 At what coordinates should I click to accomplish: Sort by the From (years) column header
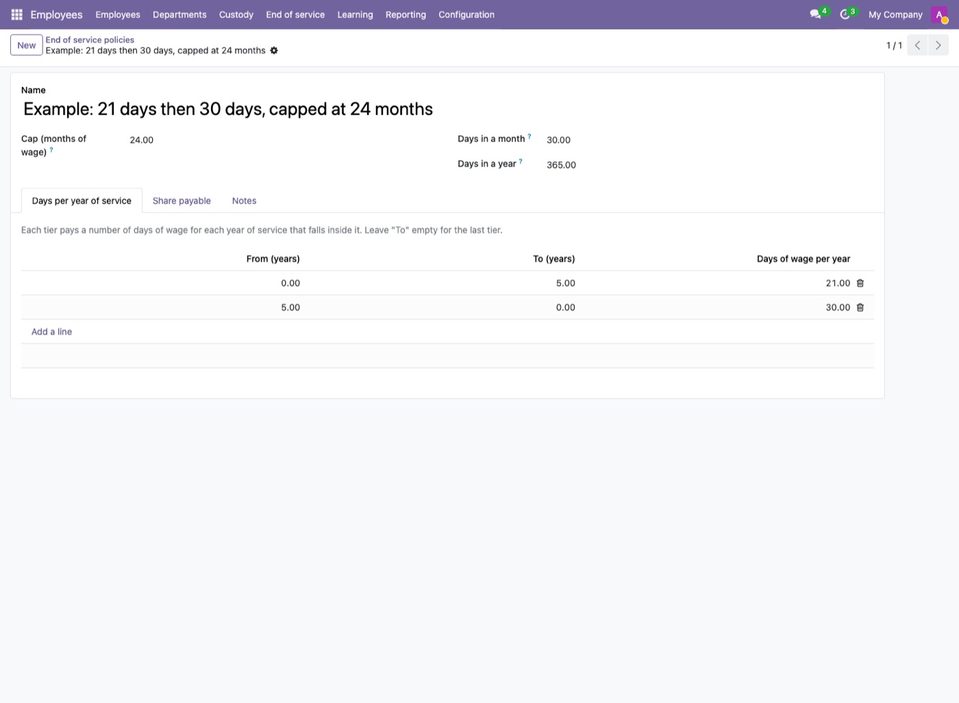(273, 259)
